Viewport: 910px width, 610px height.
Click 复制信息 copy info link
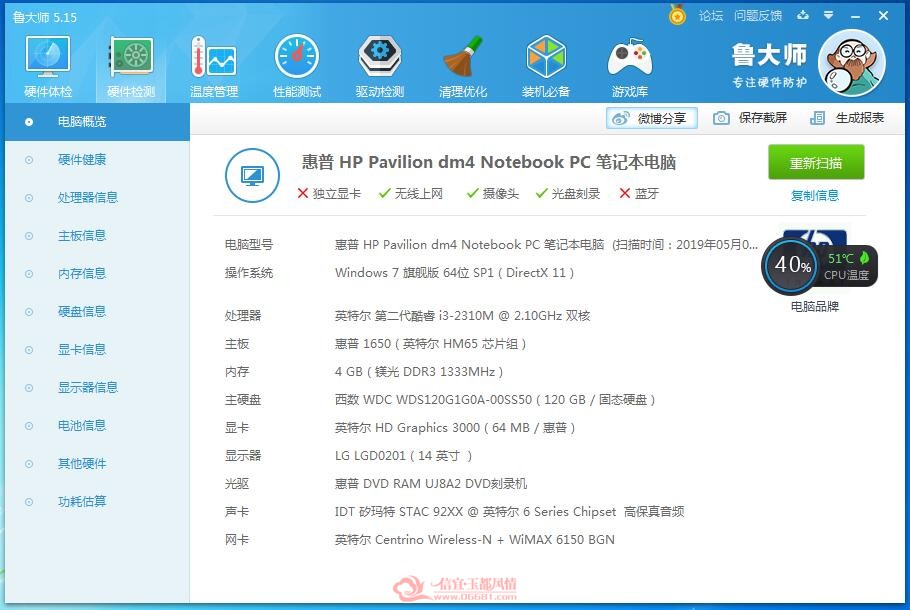click(815, 196)
